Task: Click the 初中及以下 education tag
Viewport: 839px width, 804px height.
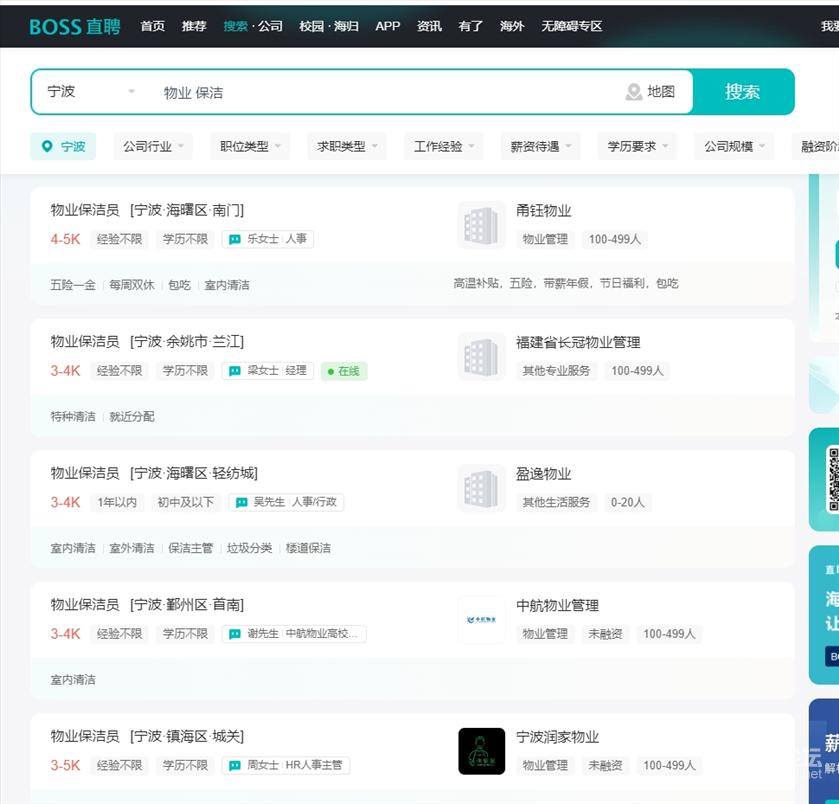Action: (186, 502)
